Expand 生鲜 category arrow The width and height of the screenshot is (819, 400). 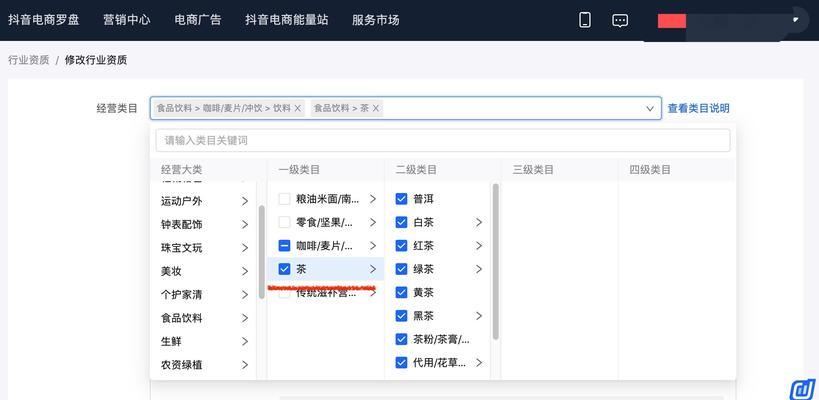(244, 342)
